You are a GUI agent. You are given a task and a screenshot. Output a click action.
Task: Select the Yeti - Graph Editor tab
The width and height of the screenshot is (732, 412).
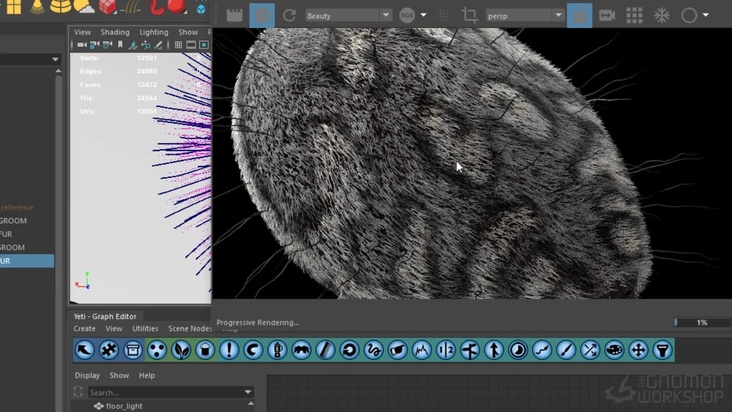click(105, 316)
